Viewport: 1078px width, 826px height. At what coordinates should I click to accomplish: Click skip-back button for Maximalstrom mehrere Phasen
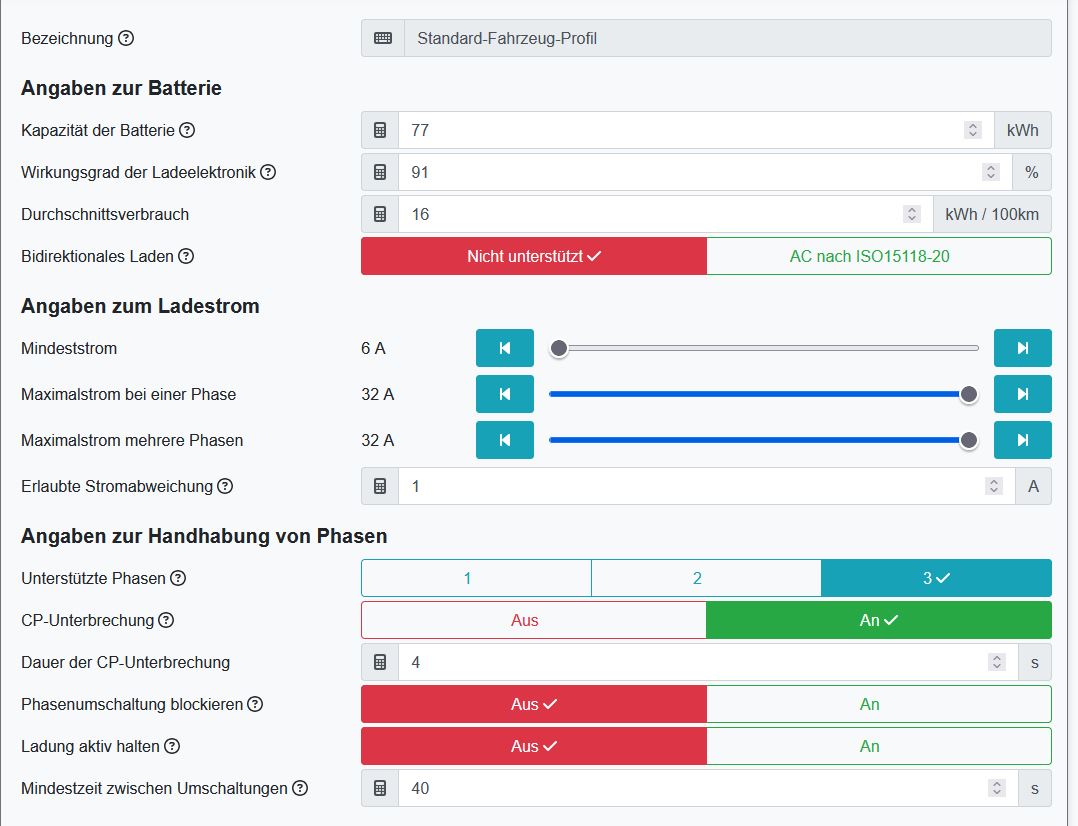pos(504,440)
